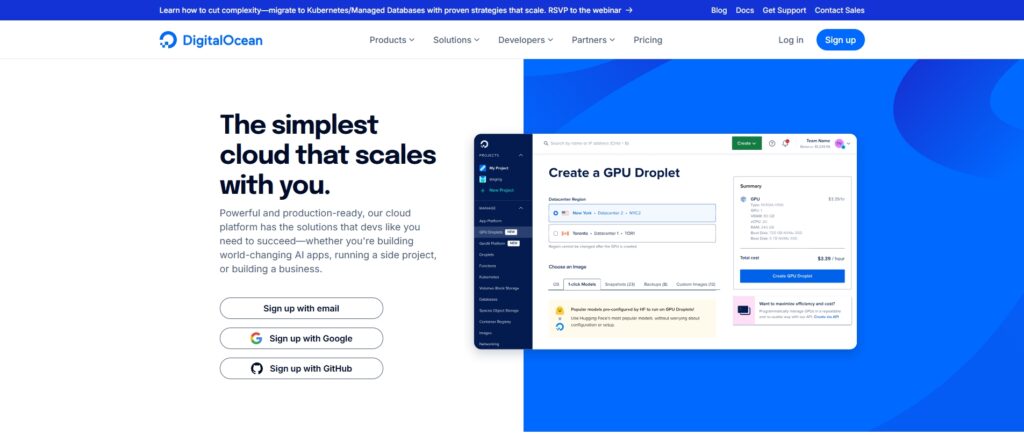Click the Sign up button in the header
This screenshot has width=1024, height=443.
(x=840, y=40)
